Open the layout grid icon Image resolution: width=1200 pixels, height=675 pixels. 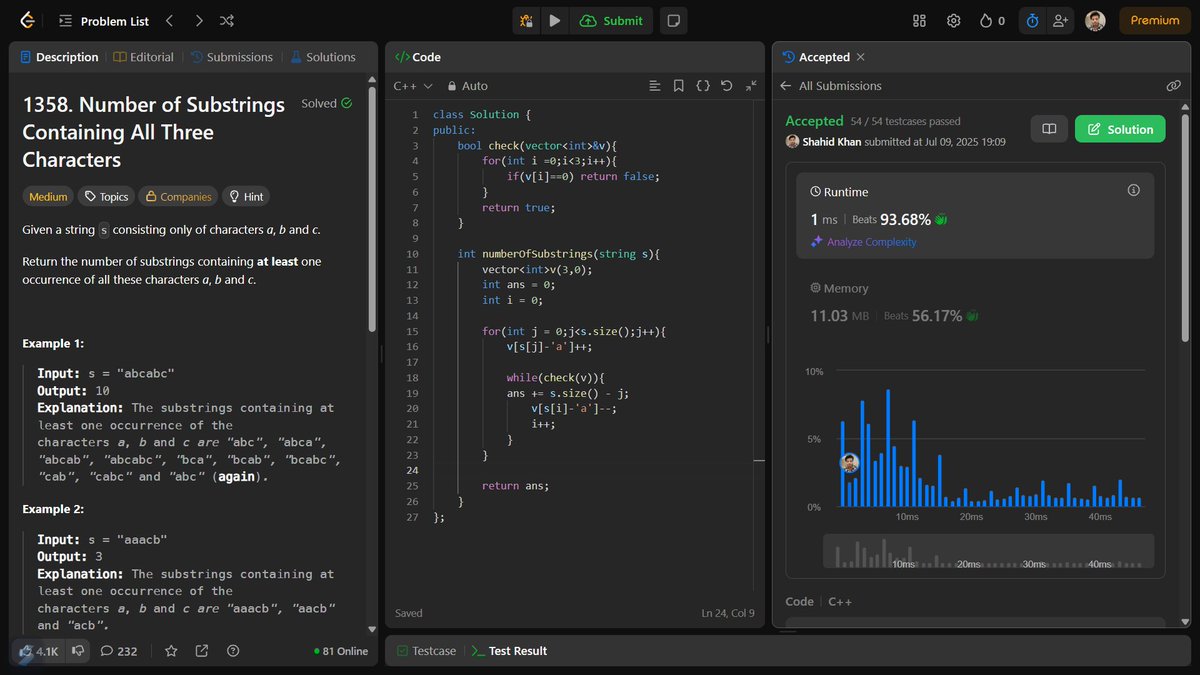tap(920, 20)
